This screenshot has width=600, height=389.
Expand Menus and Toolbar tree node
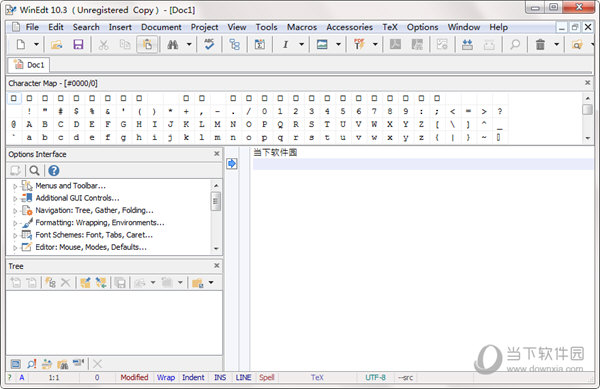(x=15, y=187)
